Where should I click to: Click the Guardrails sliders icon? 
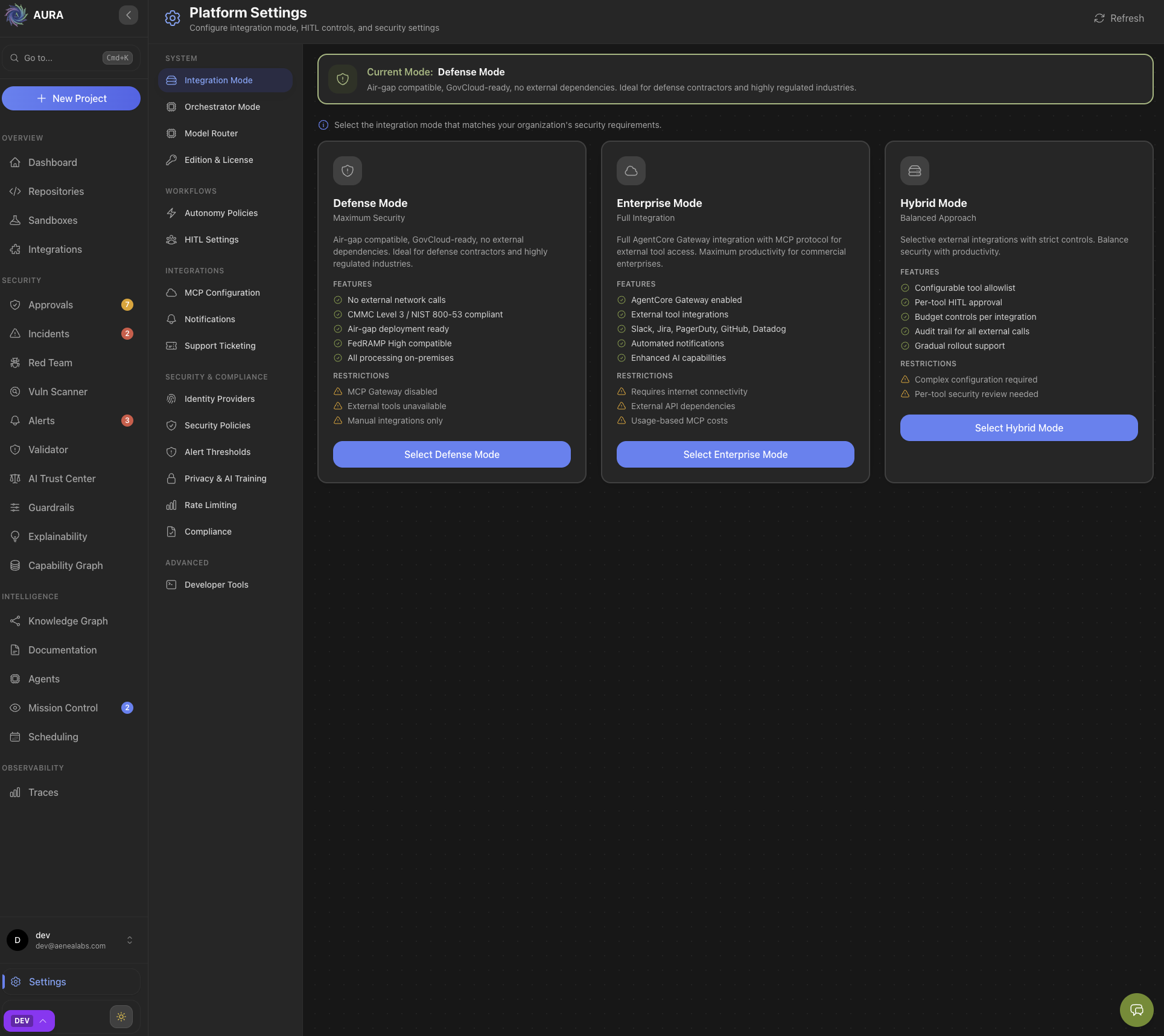(x=15, y=507)
